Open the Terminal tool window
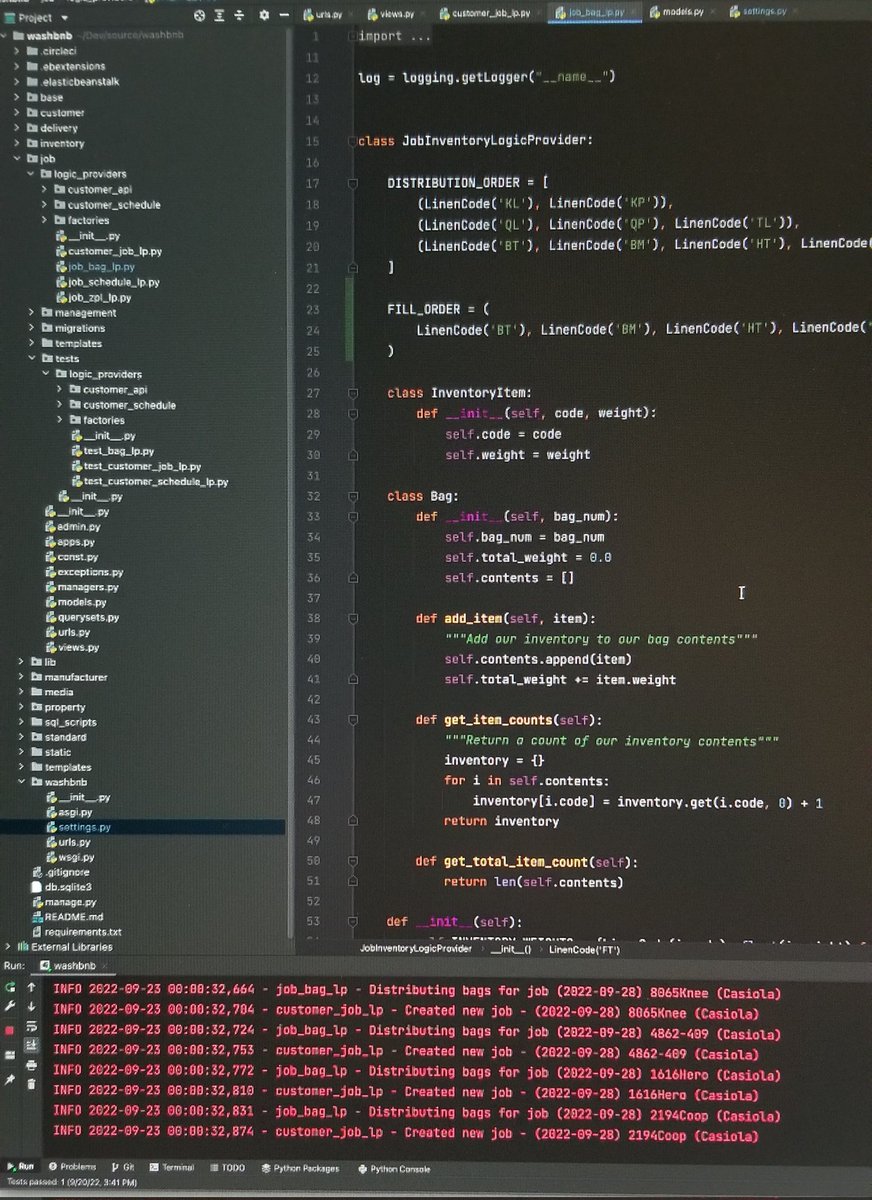This screenshot has height=1200, width=872. (x=171, y=1167)
